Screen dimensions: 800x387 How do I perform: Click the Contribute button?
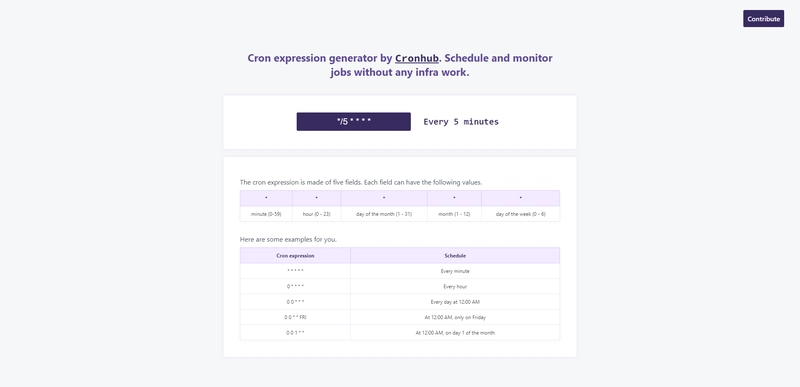click(763, 19)
